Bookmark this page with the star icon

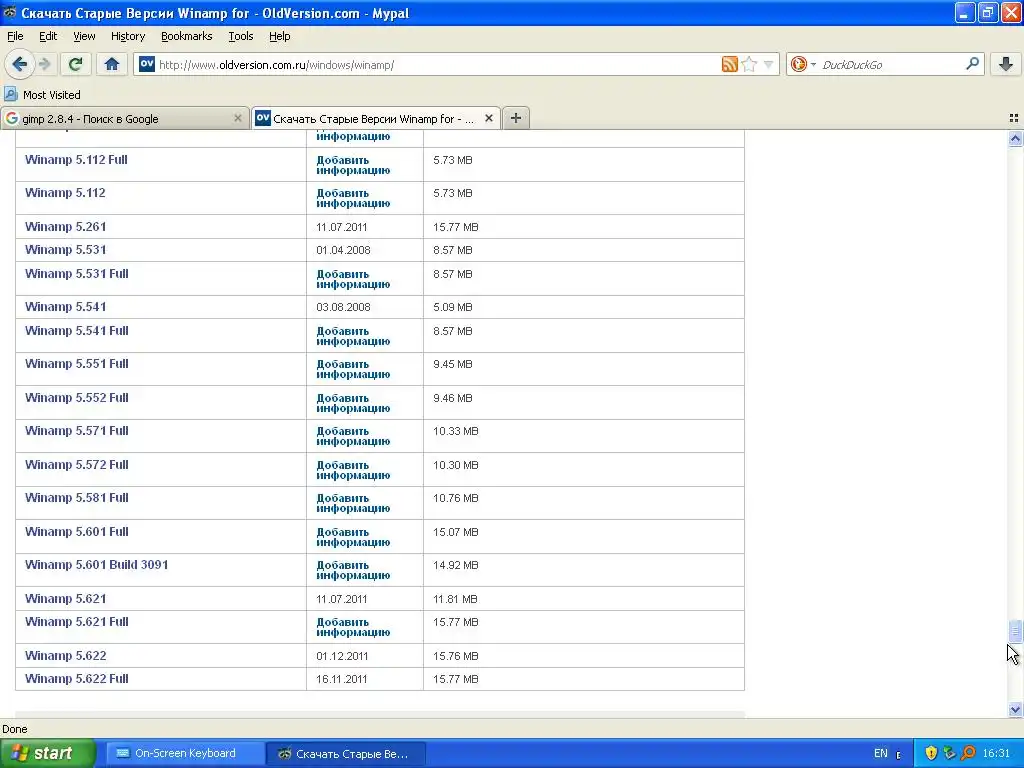pos(749,64)
